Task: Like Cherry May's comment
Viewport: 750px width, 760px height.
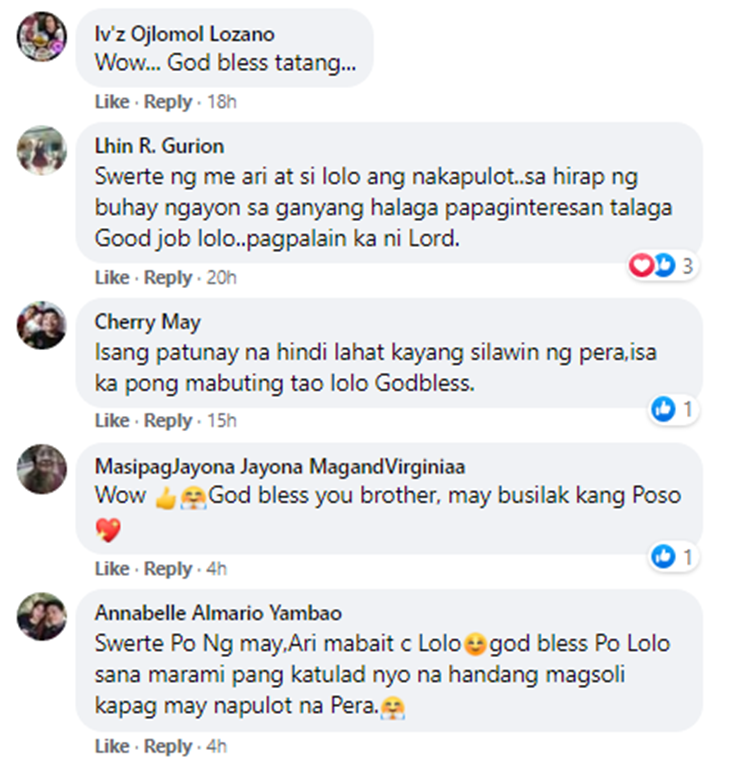Action: 112,421
